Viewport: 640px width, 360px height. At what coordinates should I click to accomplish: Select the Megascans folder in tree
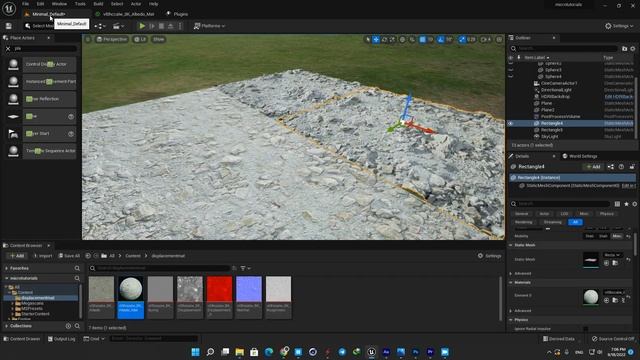tap(32, 303)
